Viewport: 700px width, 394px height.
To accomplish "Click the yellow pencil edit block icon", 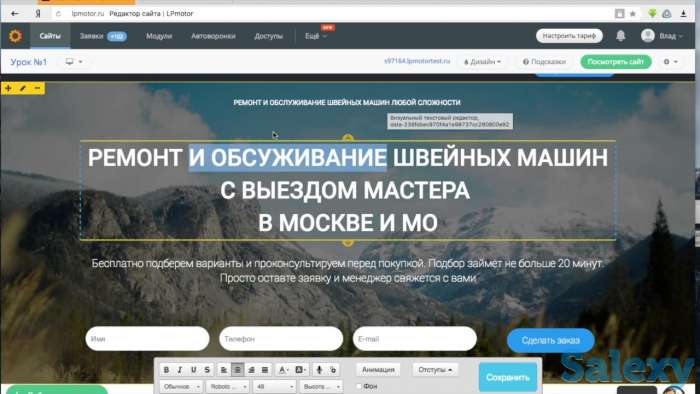I will [x=23, y=88].
